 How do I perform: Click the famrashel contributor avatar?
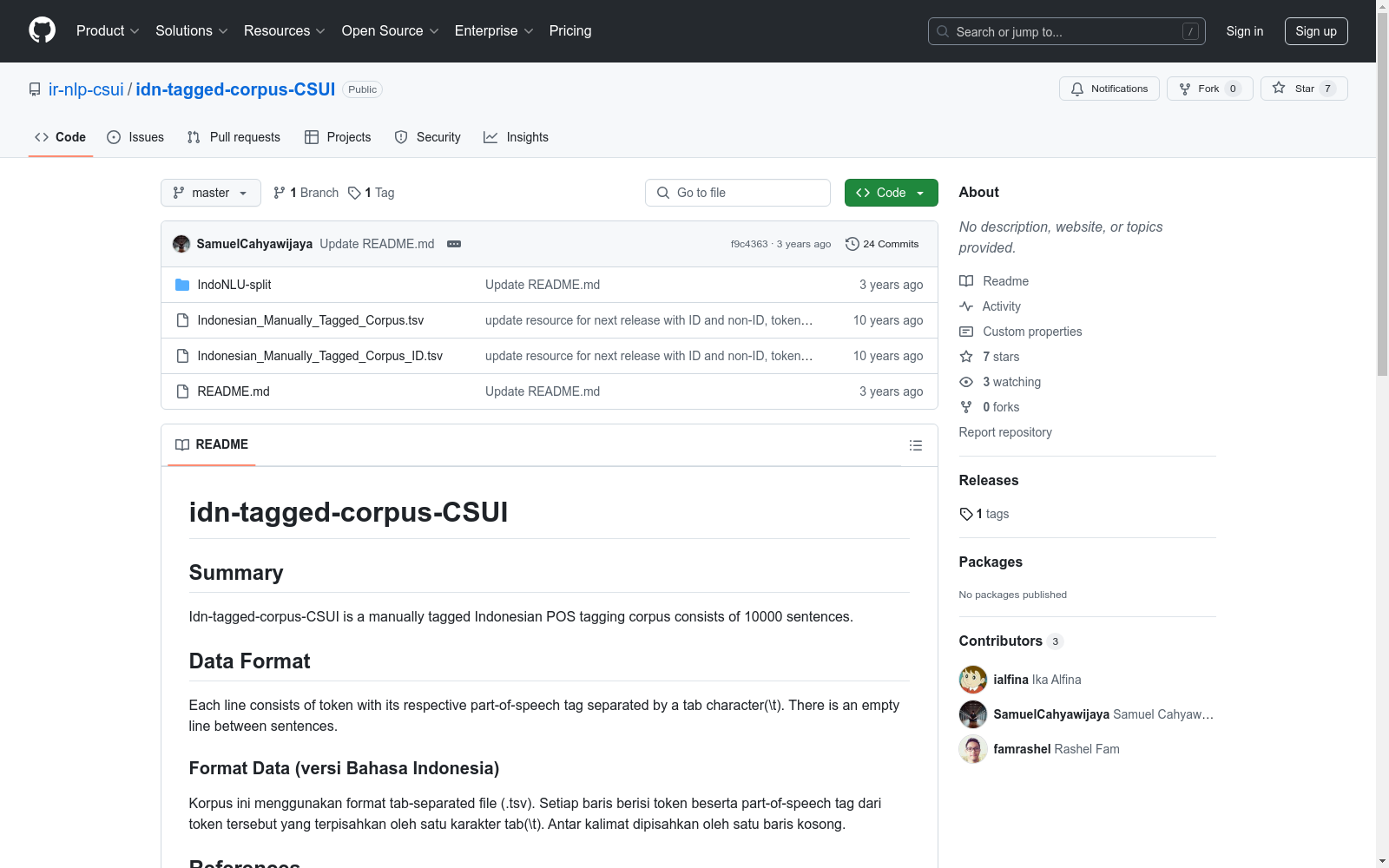973,749
